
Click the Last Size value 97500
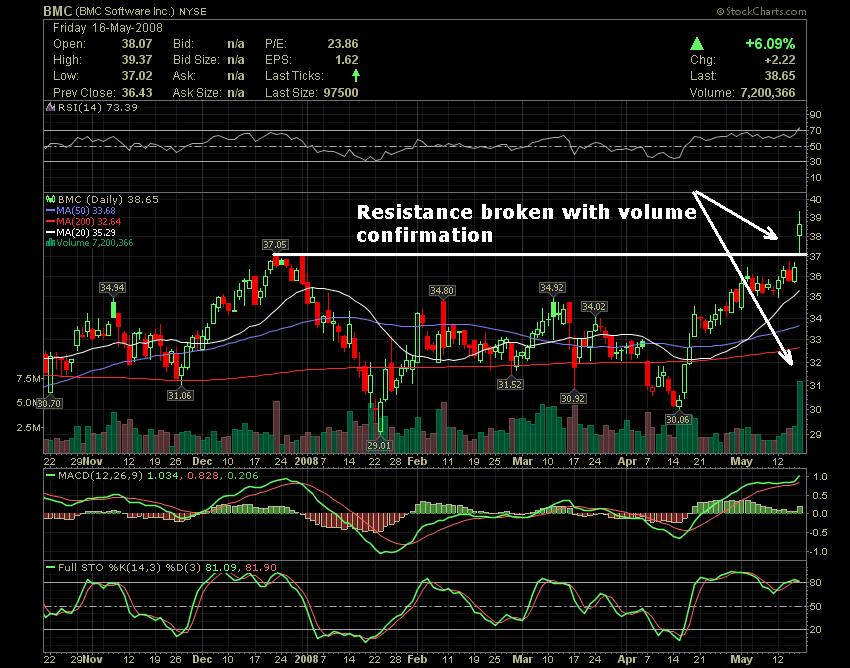pos(341,92)
